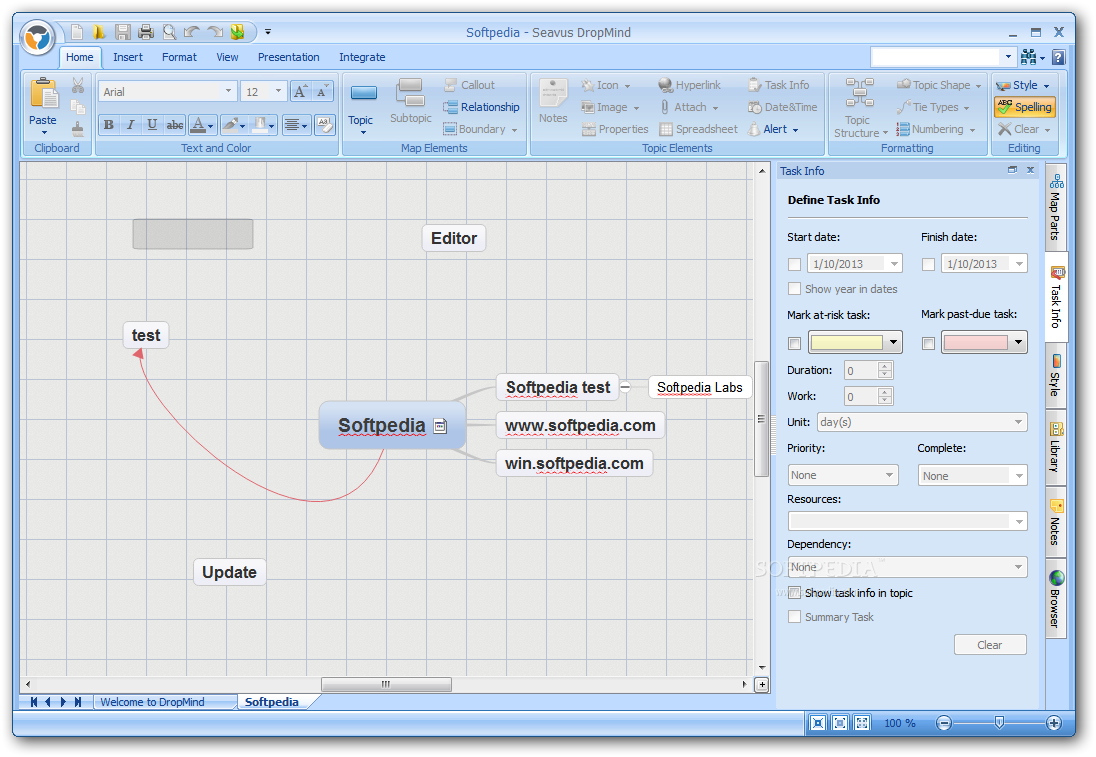
Task: Enable the Finish date checkbox
Action: [928, 264]
